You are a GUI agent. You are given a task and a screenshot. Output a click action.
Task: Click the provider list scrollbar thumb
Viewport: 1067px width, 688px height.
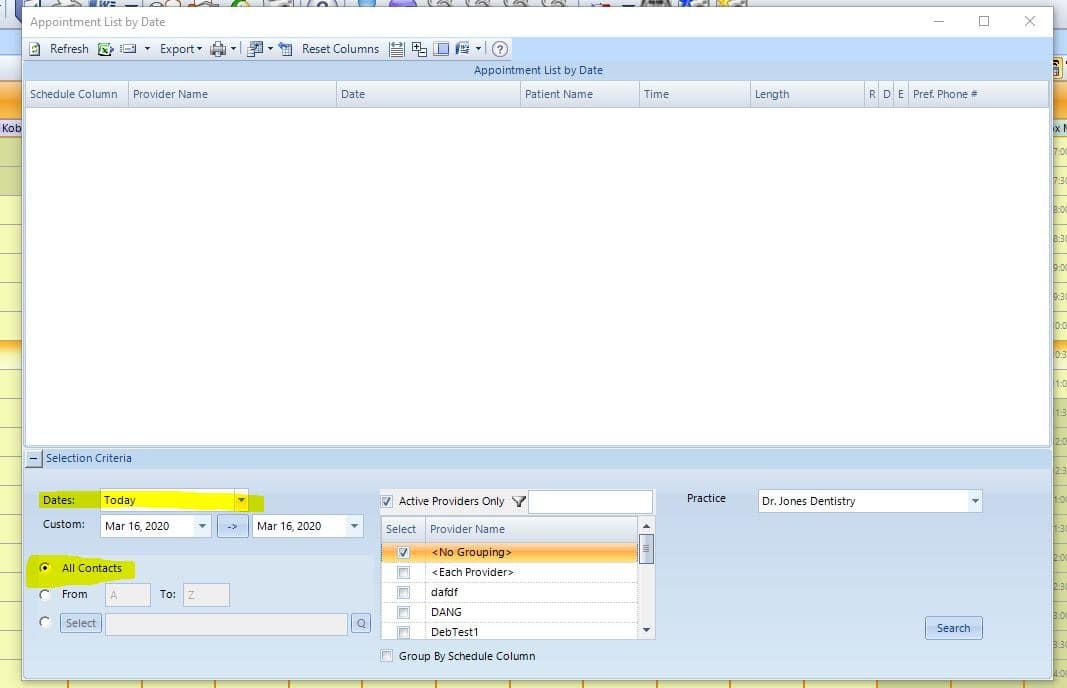coord(646,549)
